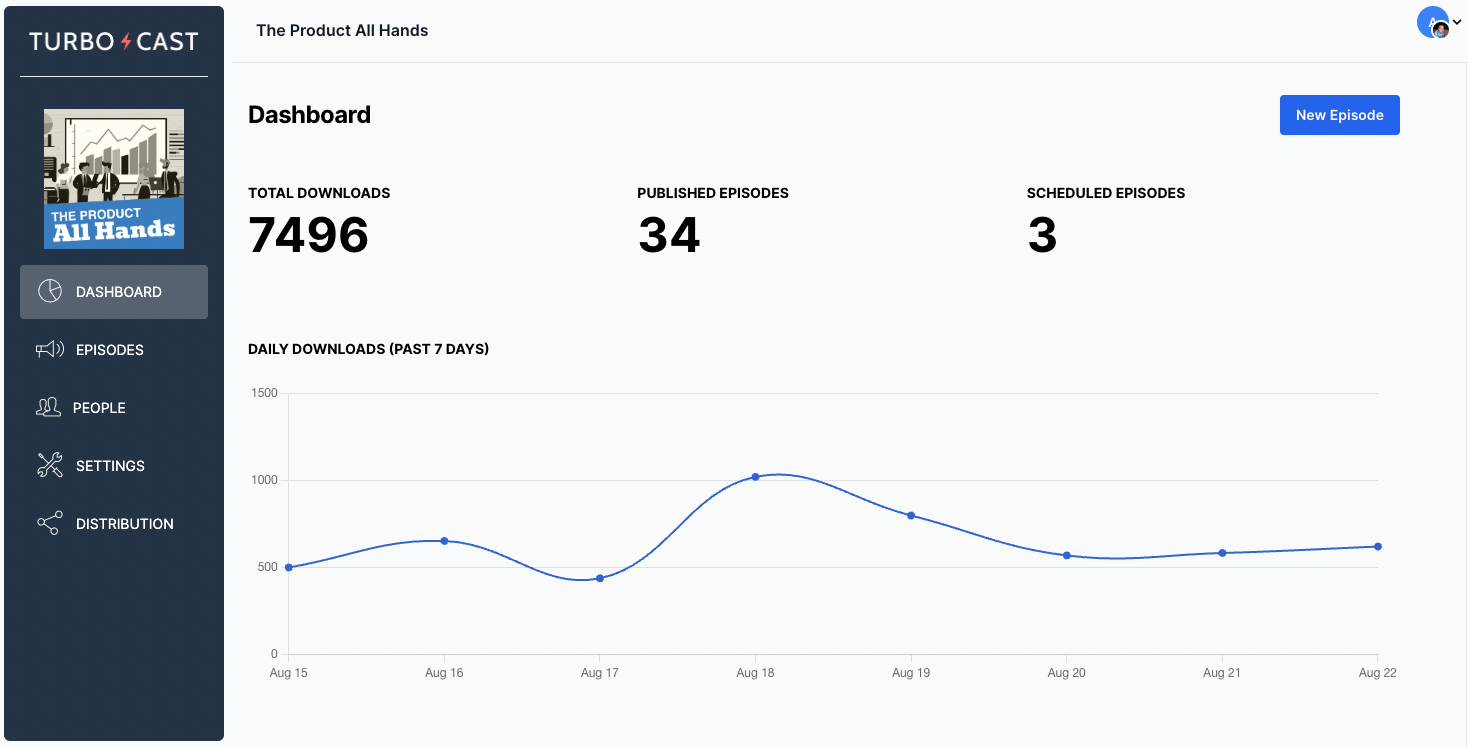Navigate to Distribution label
This screenshot has width=1468, height=747.
coord(125,524)
